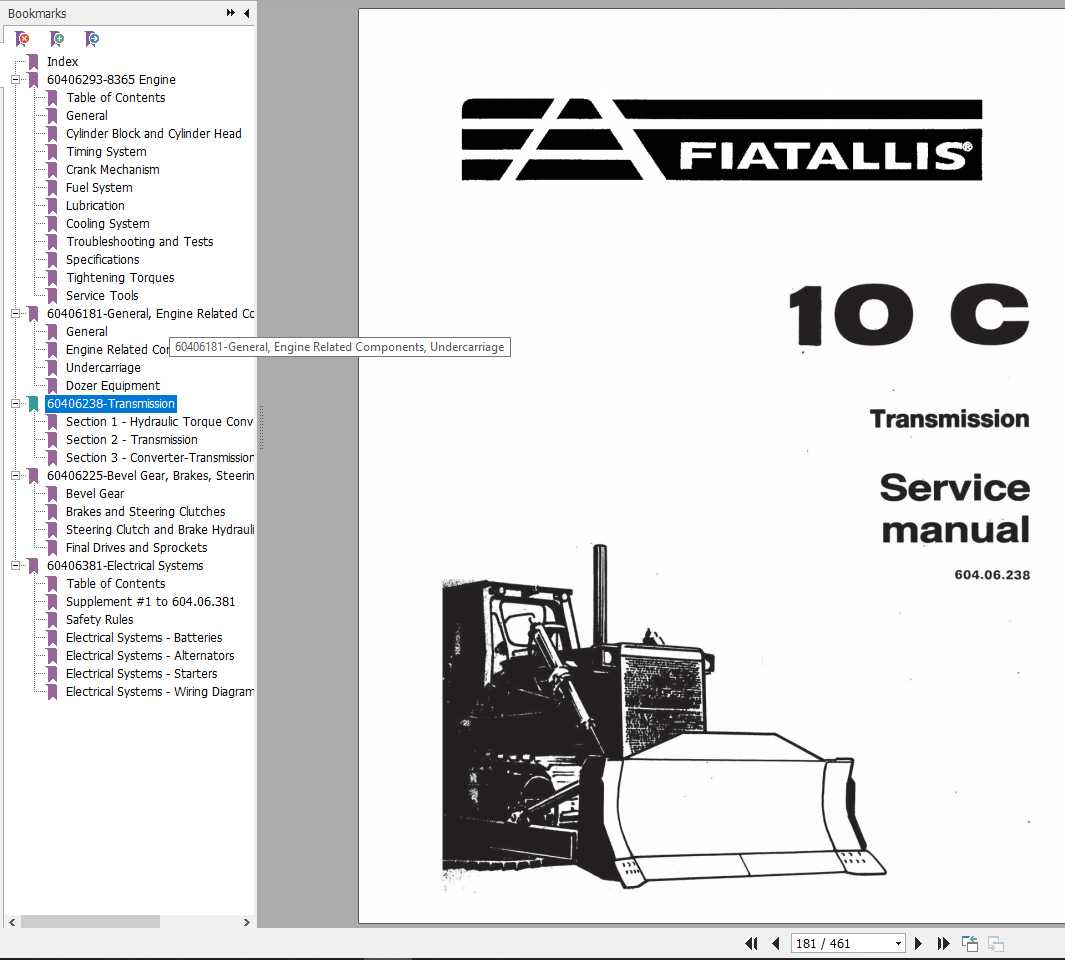Go to Timing System bookmark

pos(106,152)
